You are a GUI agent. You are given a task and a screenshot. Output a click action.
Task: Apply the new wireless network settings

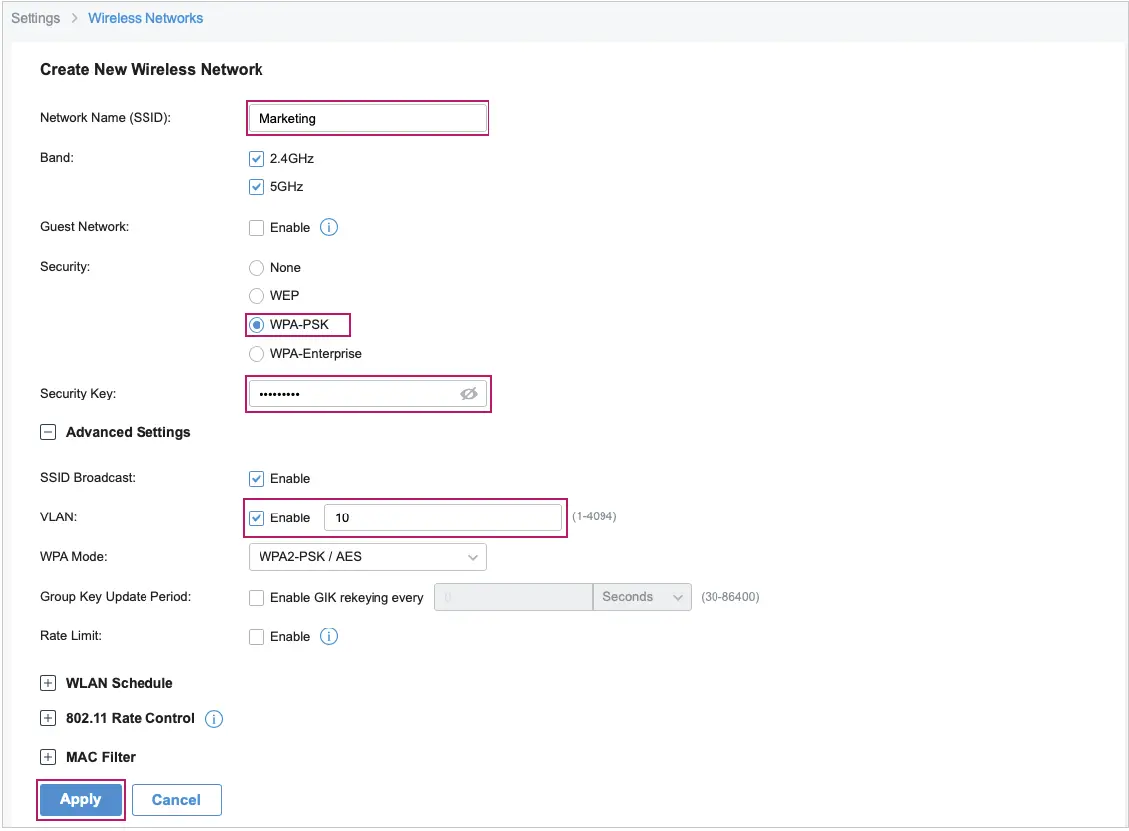[x=80, y=799]
